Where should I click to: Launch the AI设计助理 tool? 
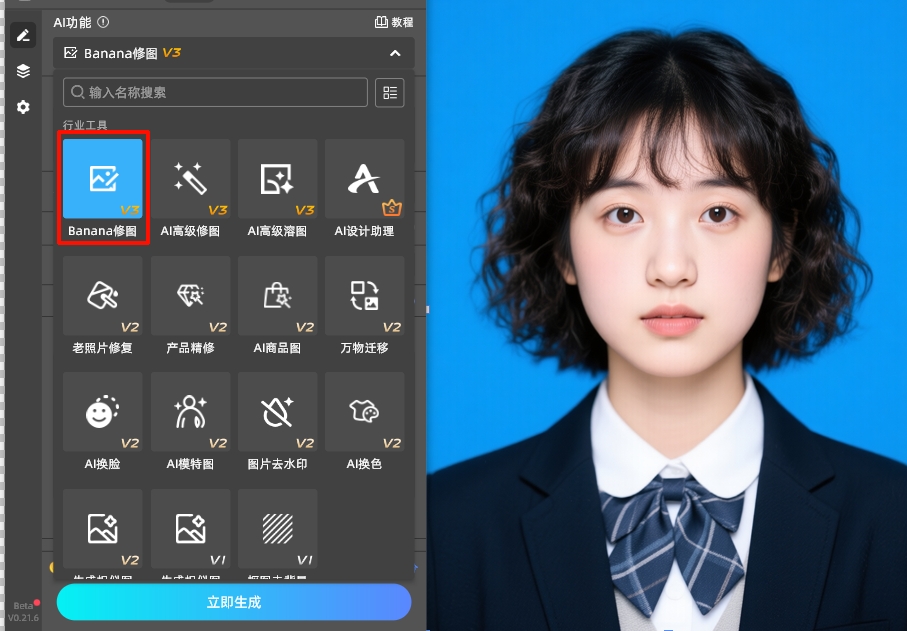[x=364, y=180]
